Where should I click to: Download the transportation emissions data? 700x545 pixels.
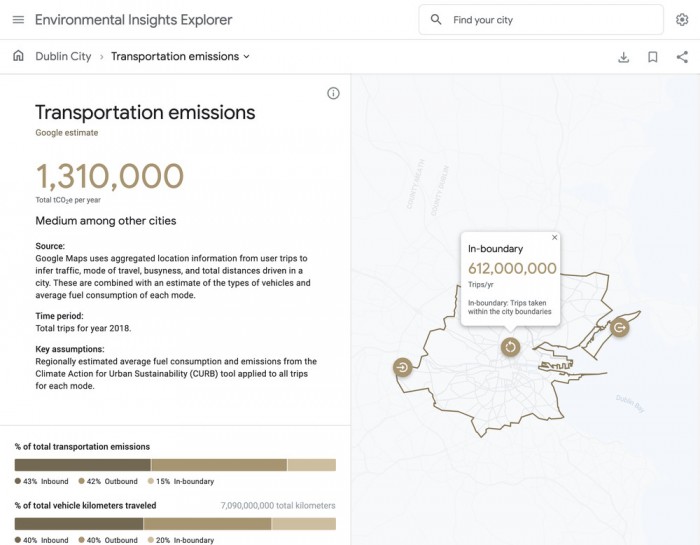(624, 57)
